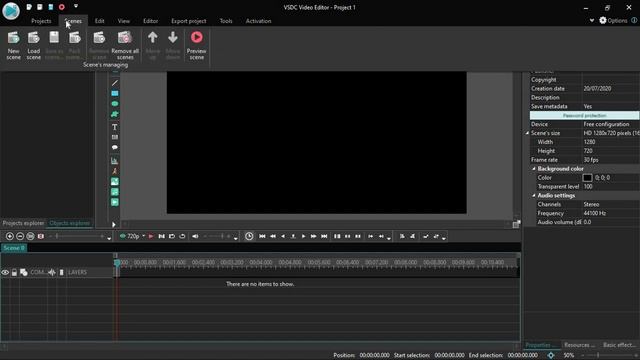Click the Frame rate 30 fps field
640x360 pixels.
coord(611,160)
